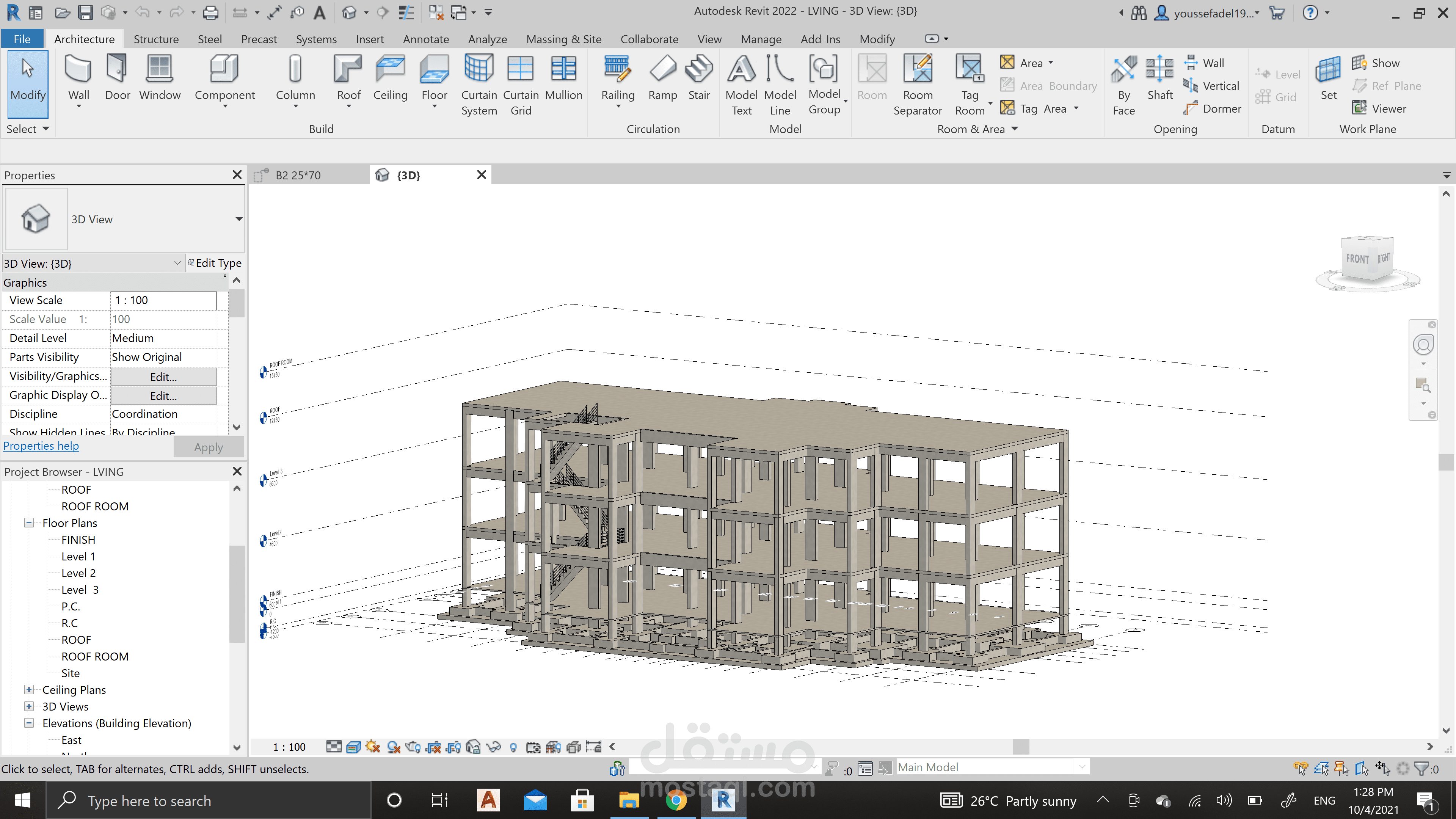This screenshot has width=1456, height=819.
Task: Switch to the Annotate ribbon tab
Action: tap(425, 39)
